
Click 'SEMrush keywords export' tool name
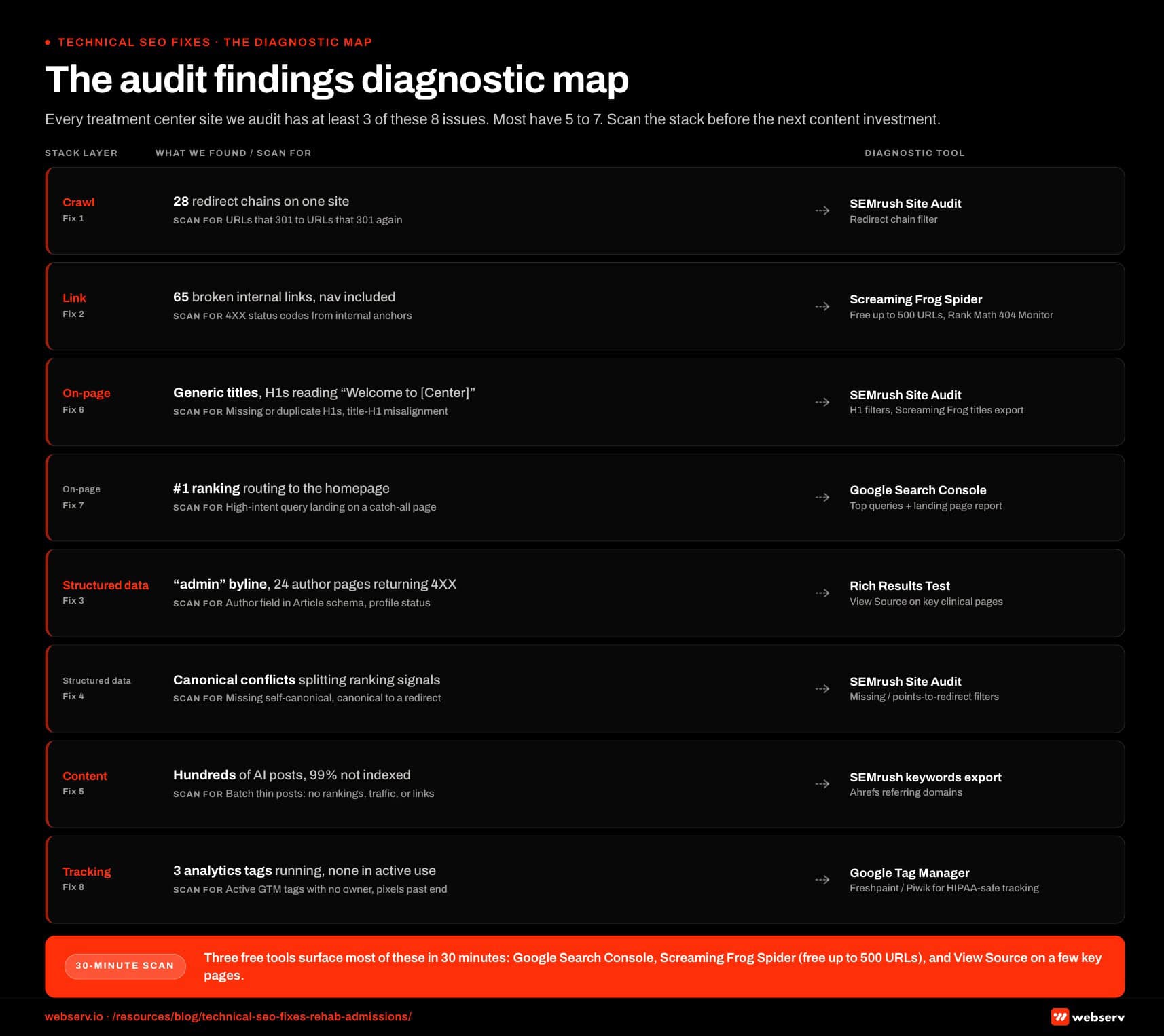[926, 777]
